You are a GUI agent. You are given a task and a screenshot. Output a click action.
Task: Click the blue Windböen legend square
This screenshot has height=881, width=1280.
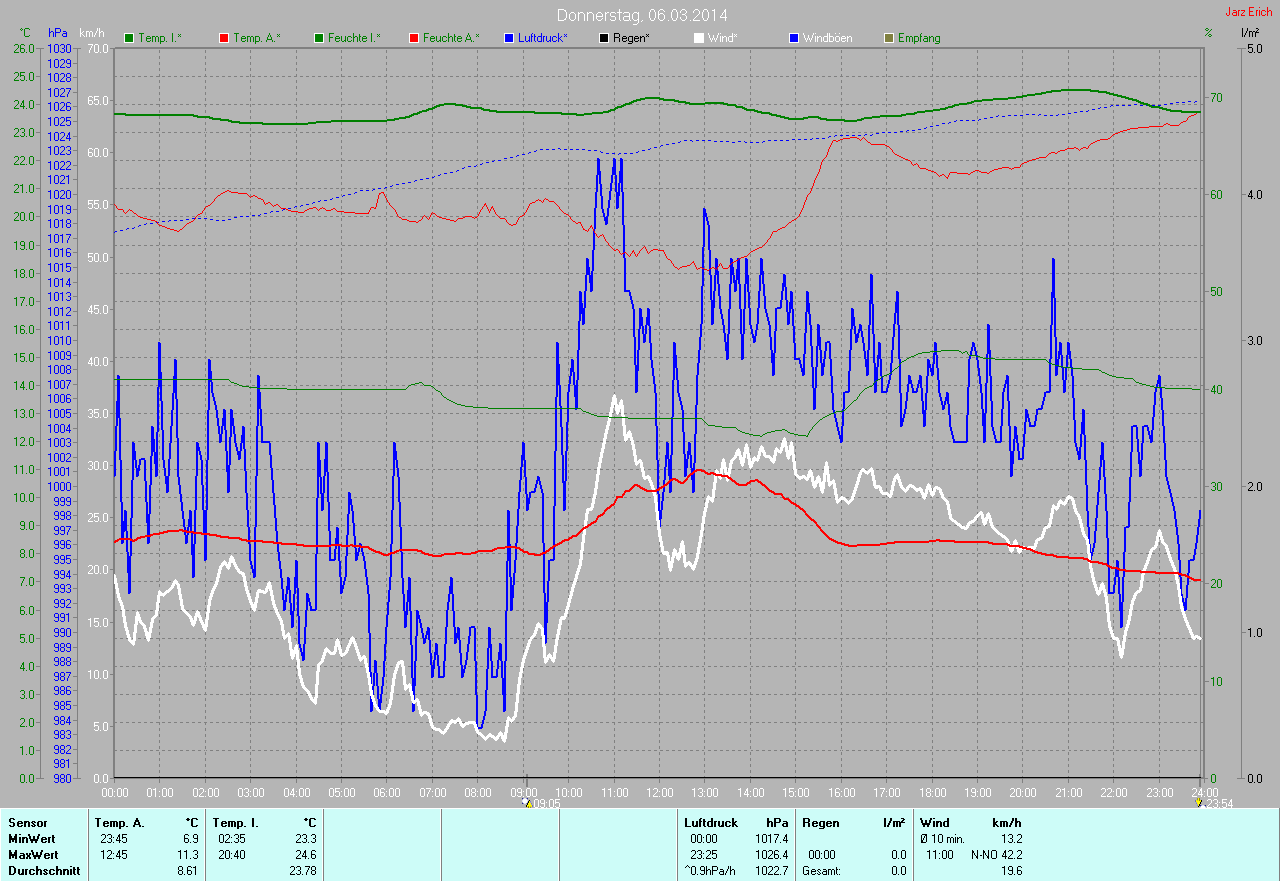[x=794, y=38]
